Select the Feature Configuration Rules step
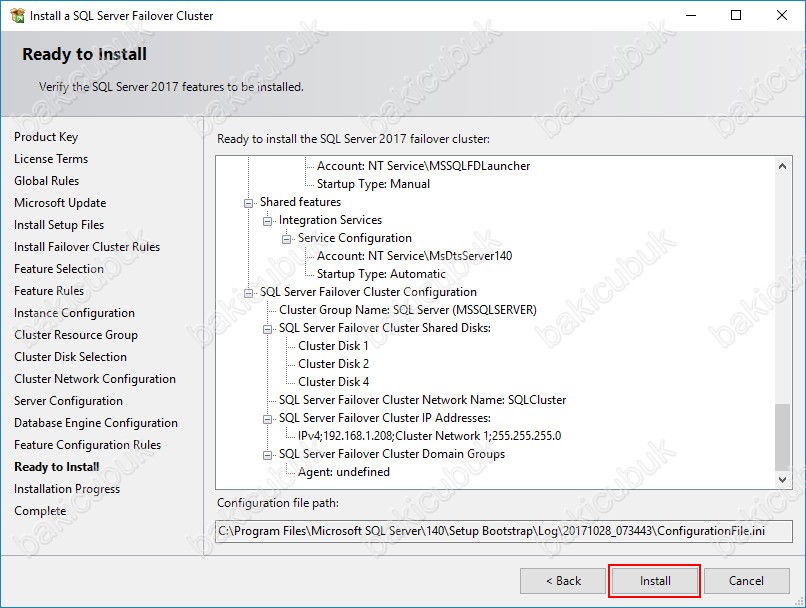This screenshot has height=608, width=806. 87,445
